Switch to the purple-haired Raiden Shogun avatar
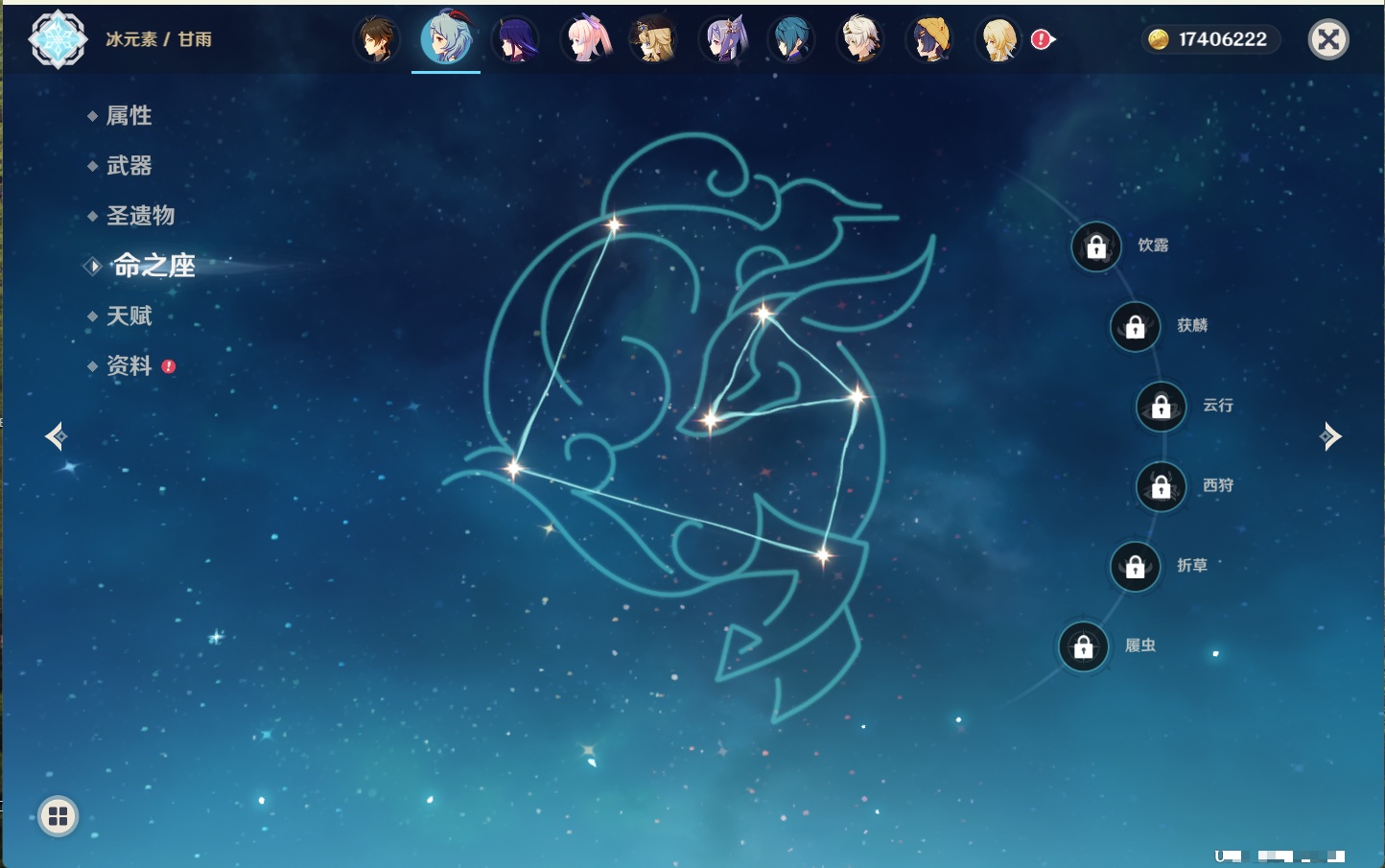 (515, 40)
